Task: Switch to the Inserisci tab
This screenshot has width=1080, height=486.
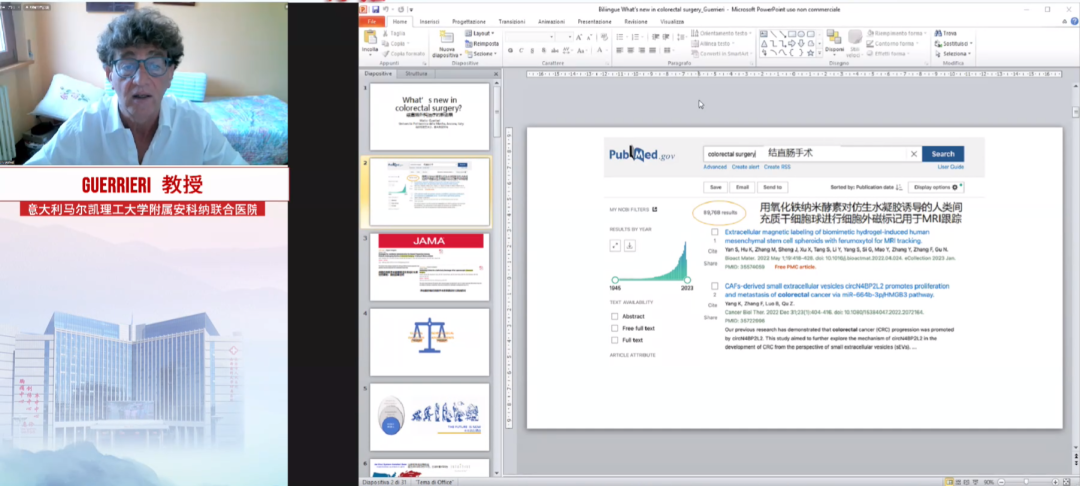Action: [x=430, y=21]
